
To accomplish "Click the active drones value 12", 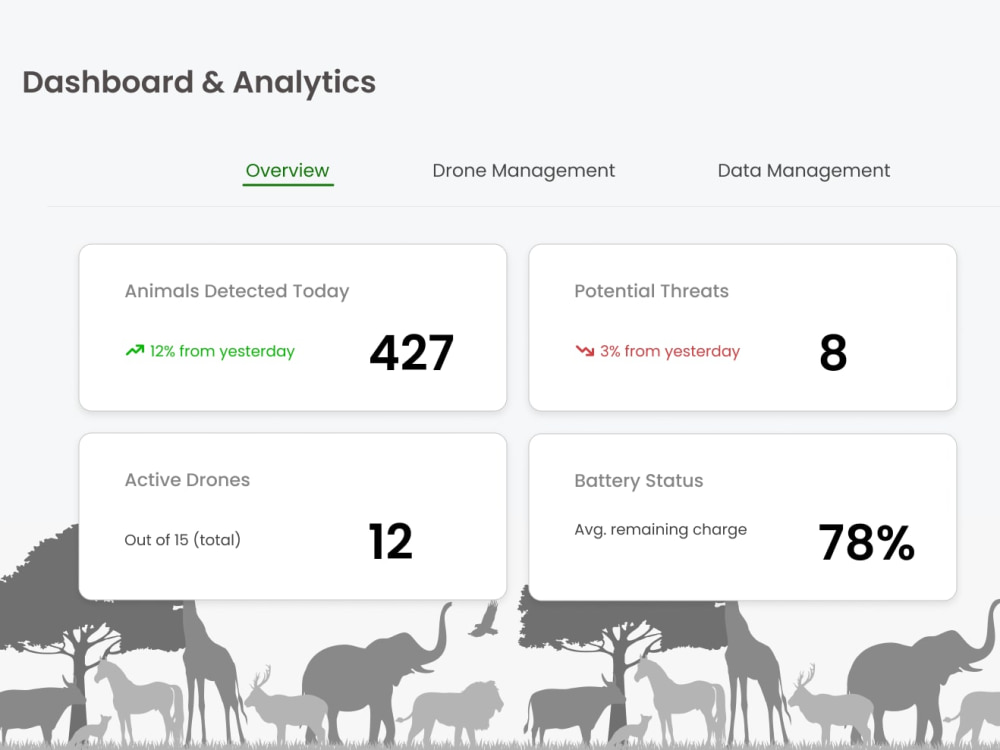I will [390, 541].
